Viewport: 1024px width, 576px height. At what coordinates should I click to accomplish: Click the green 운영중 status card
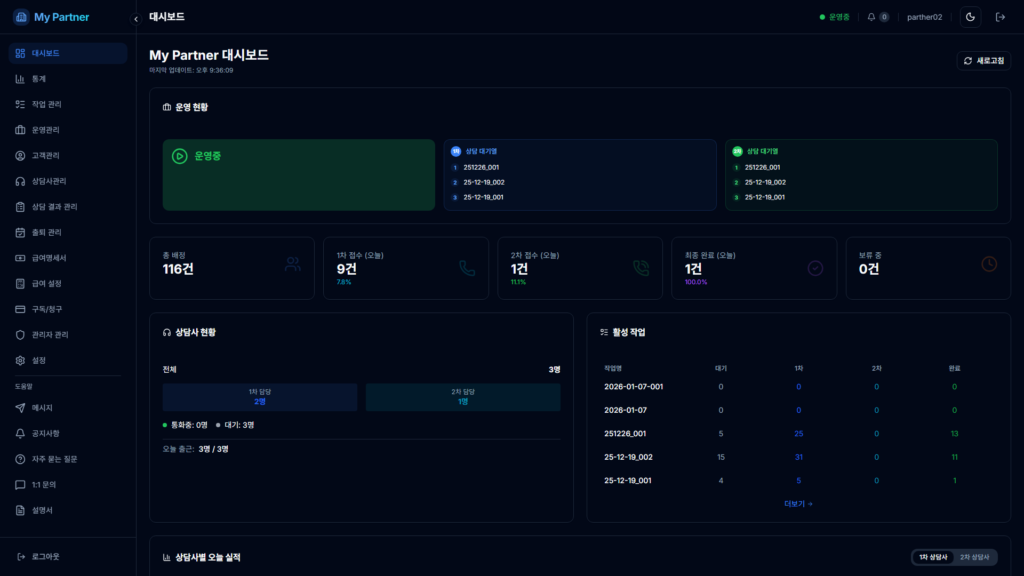click(298, 175)
